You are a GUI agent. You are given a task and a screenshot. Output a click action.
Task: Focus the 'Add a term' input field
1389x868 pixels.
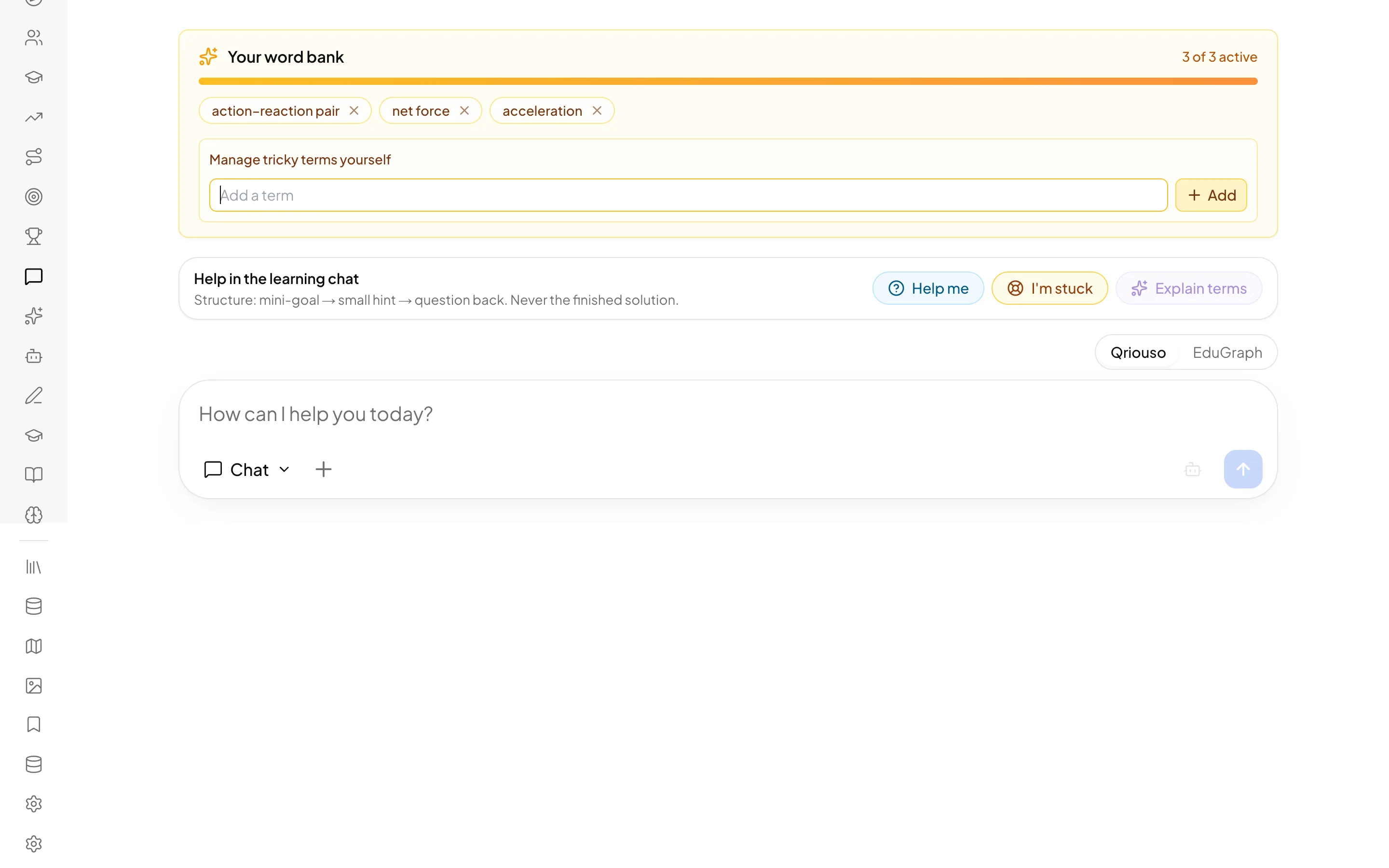point(688,195)
